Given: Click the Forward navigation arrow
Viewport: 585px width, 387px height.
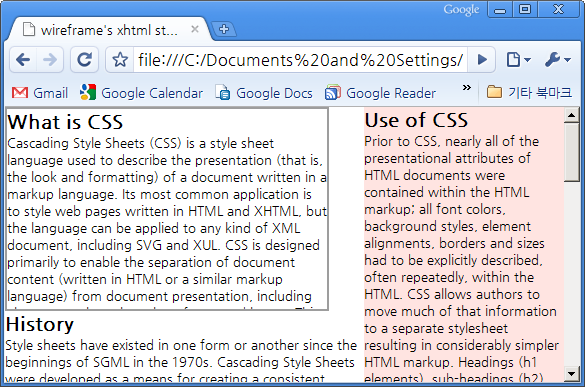Looking at the screenshot, I should (50, 60).
